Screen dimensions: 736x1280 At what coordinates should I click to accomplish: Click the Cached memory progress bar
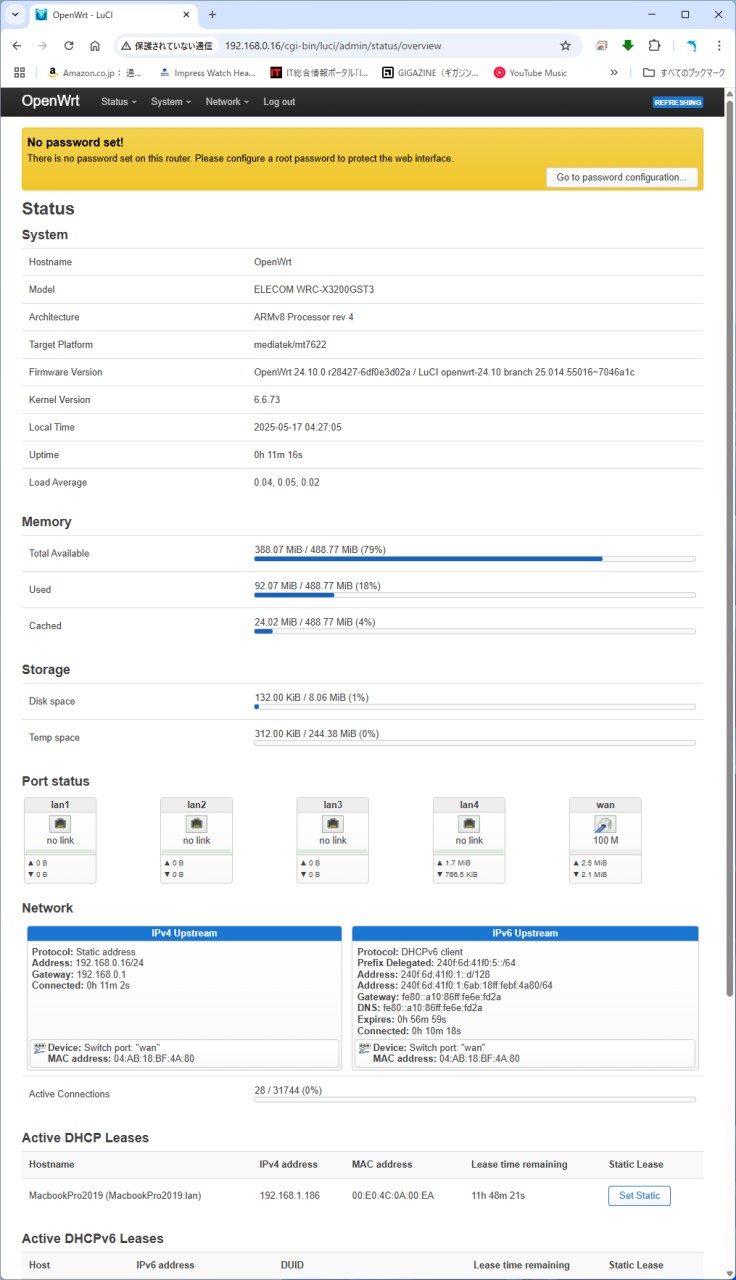tap(475, 631)
